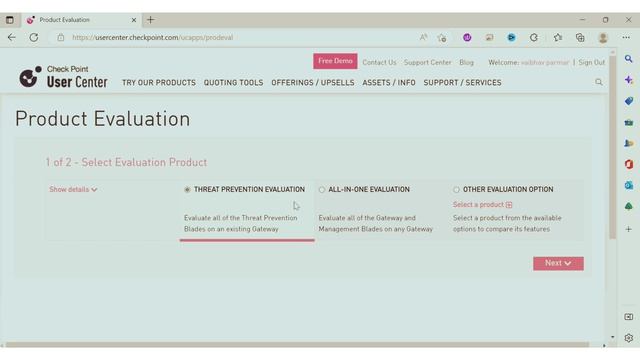
Task: Open the Blog link
Action: click(x=466, y=62)
